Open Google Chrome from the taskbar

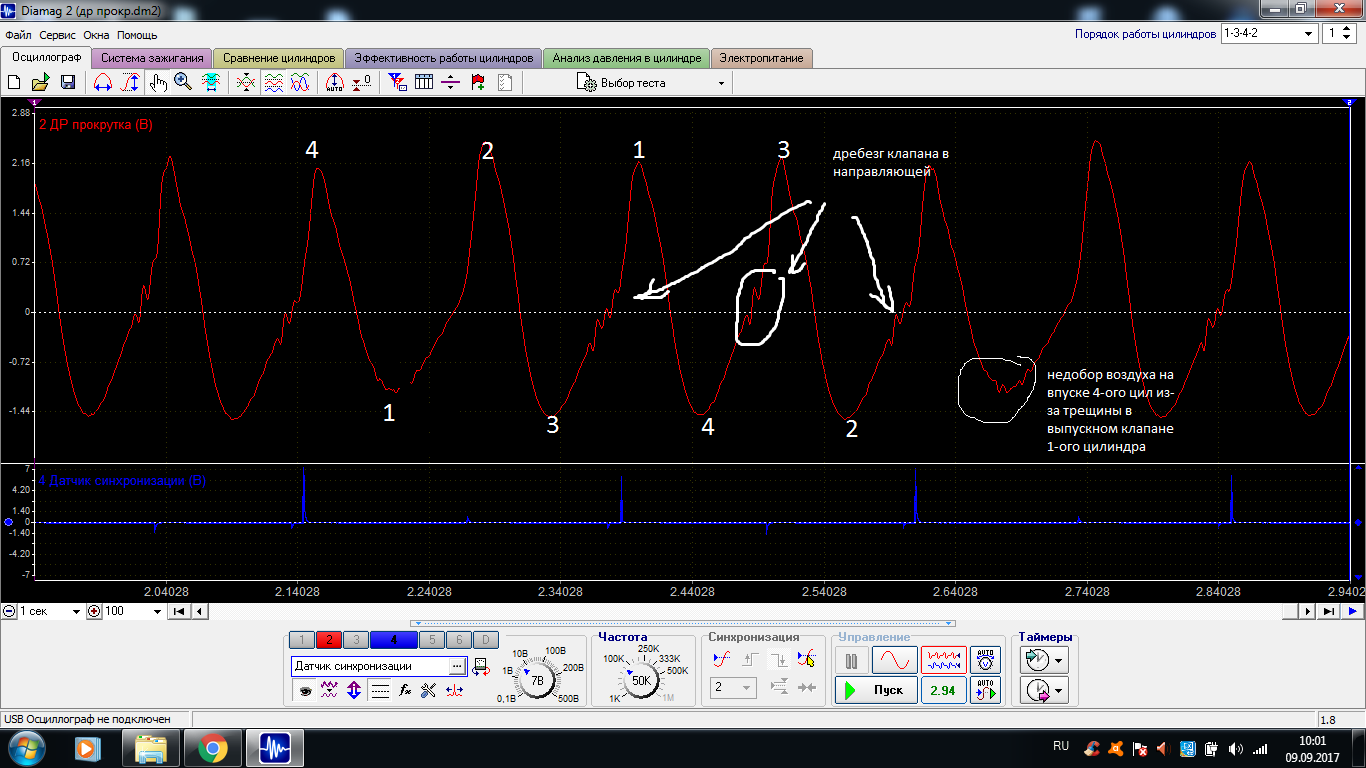click(212, 747)
